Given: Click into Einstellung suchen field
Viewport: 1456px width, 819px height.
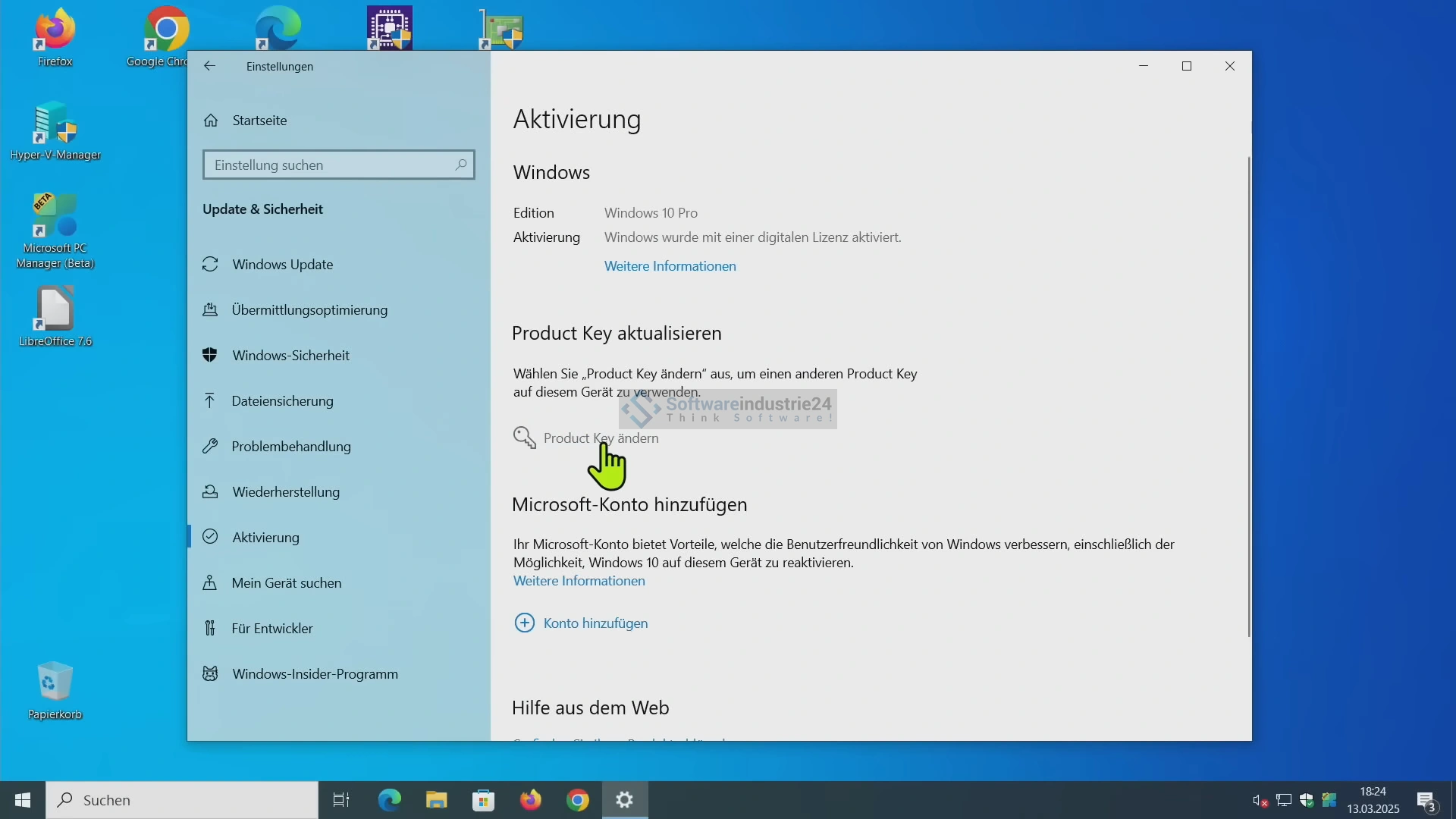Looking at the screenshot, I should (x=330, y=165).
